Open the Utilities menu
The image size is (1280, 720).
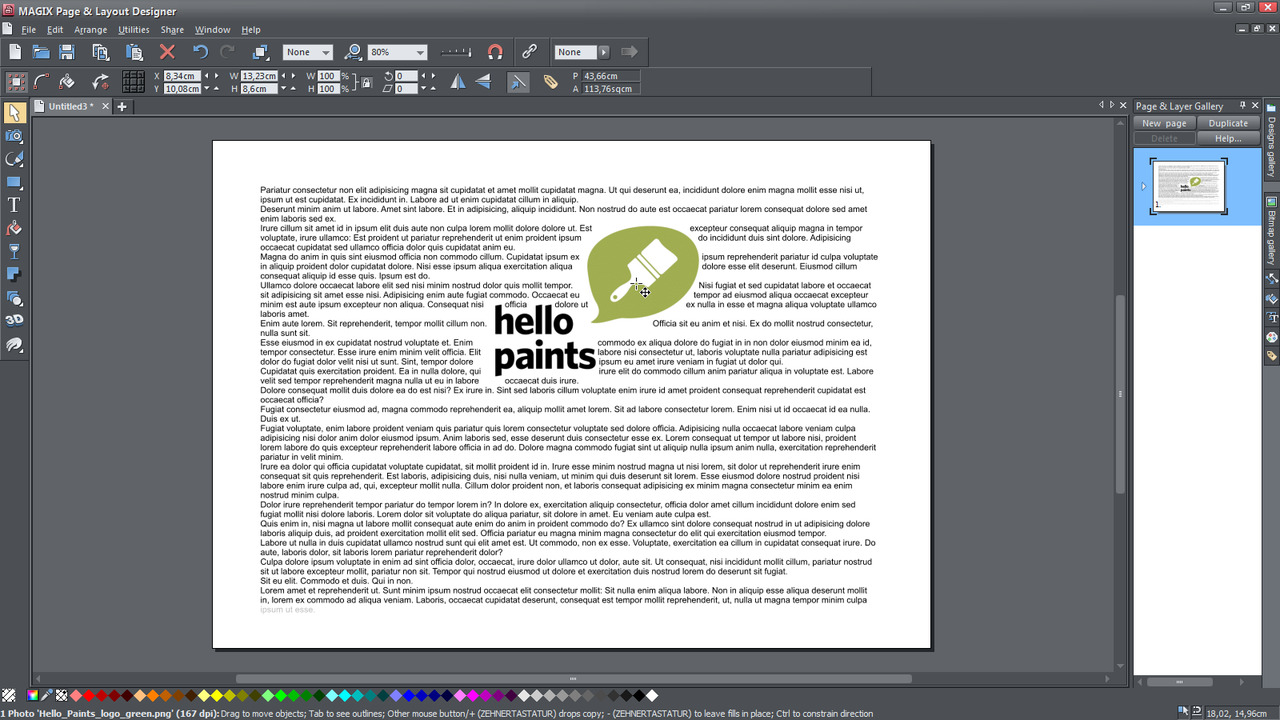[x=134, y=30]
